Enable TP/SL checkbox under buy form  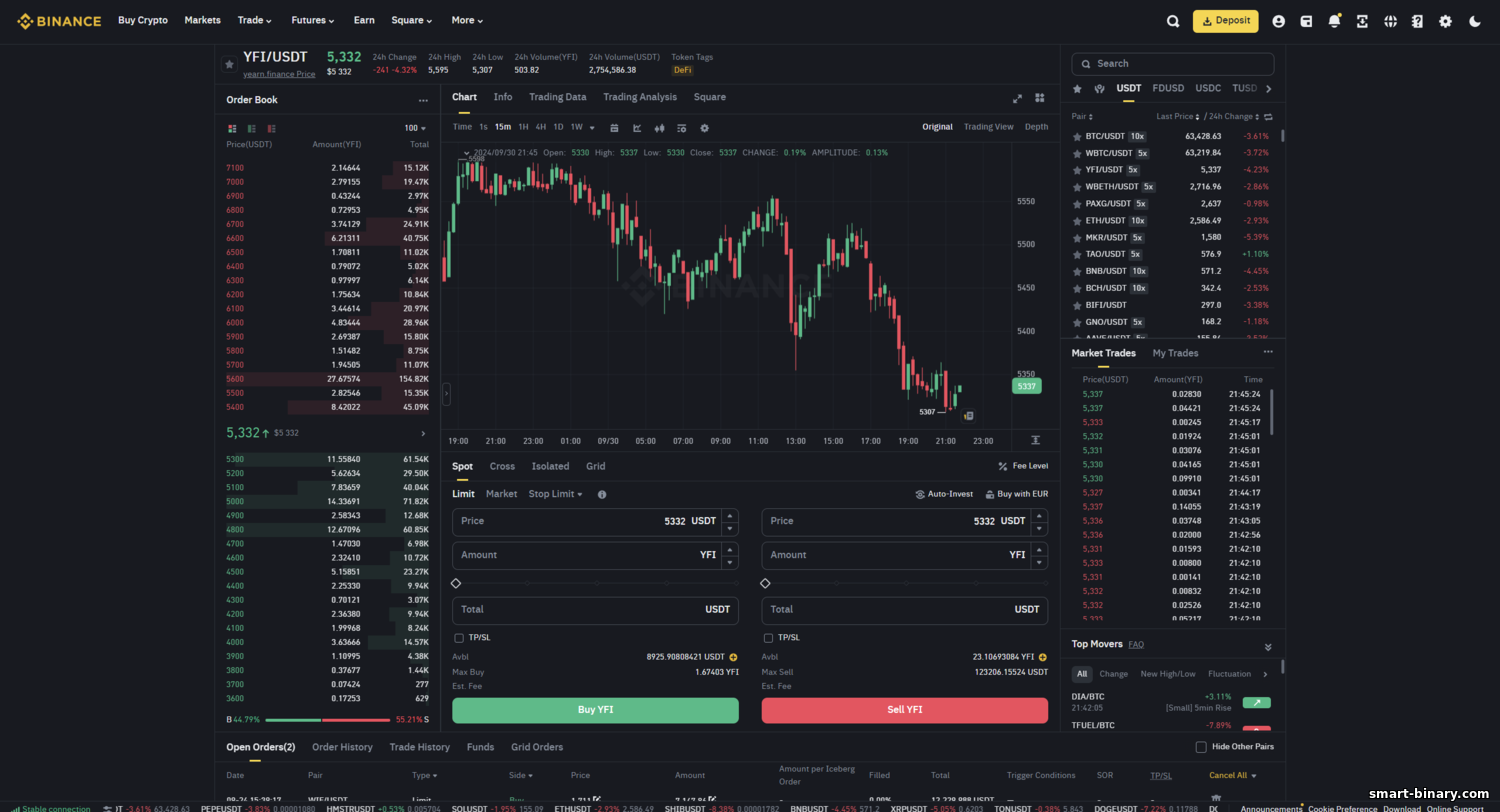[x=459, y=638]
